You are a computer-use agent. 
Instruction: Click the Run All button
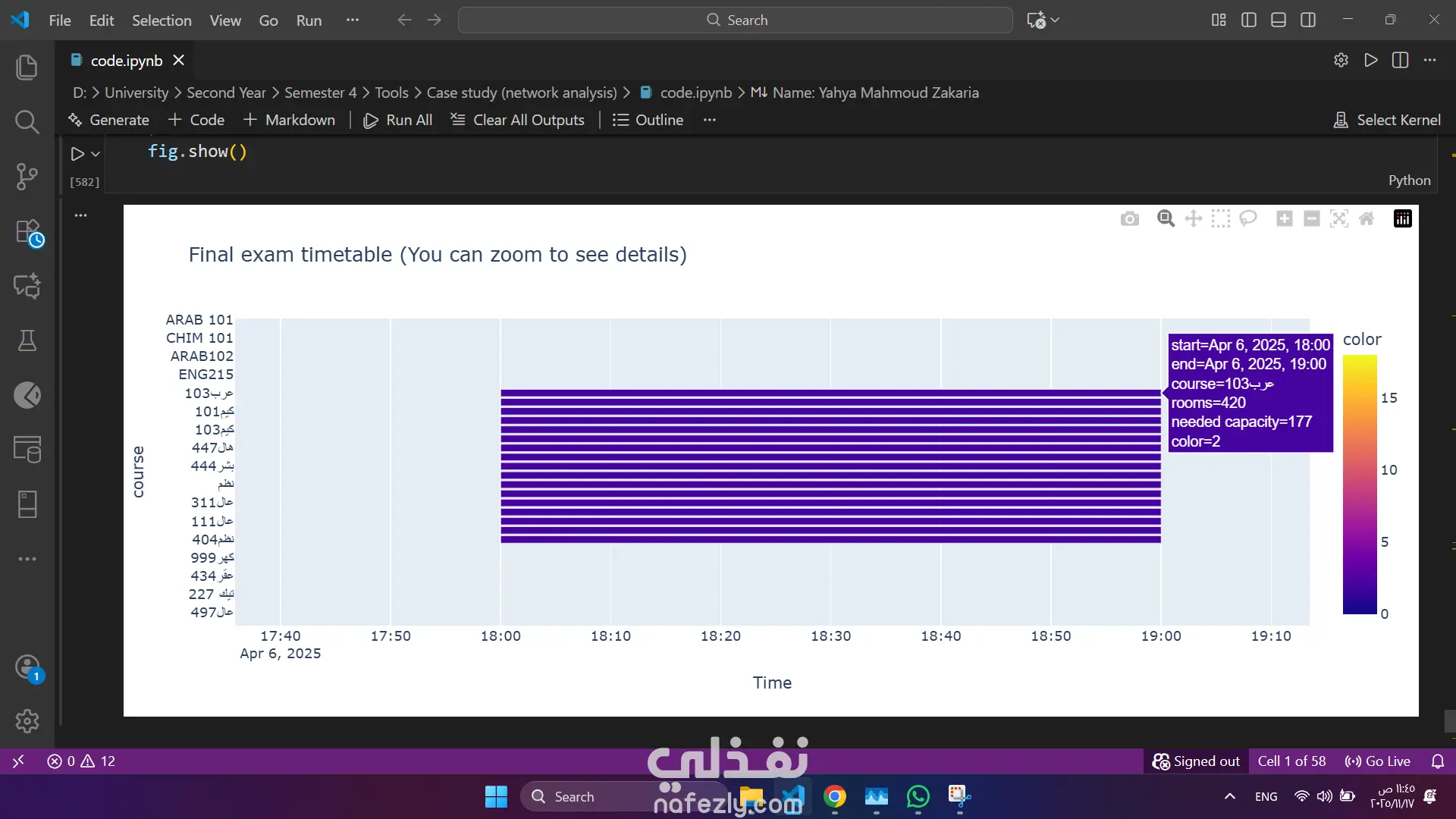click(x=398, y=120)
